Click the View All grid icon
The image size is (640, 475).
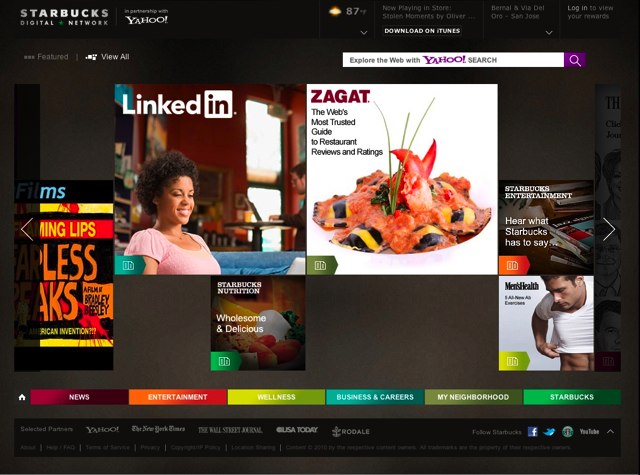(91, 57)
